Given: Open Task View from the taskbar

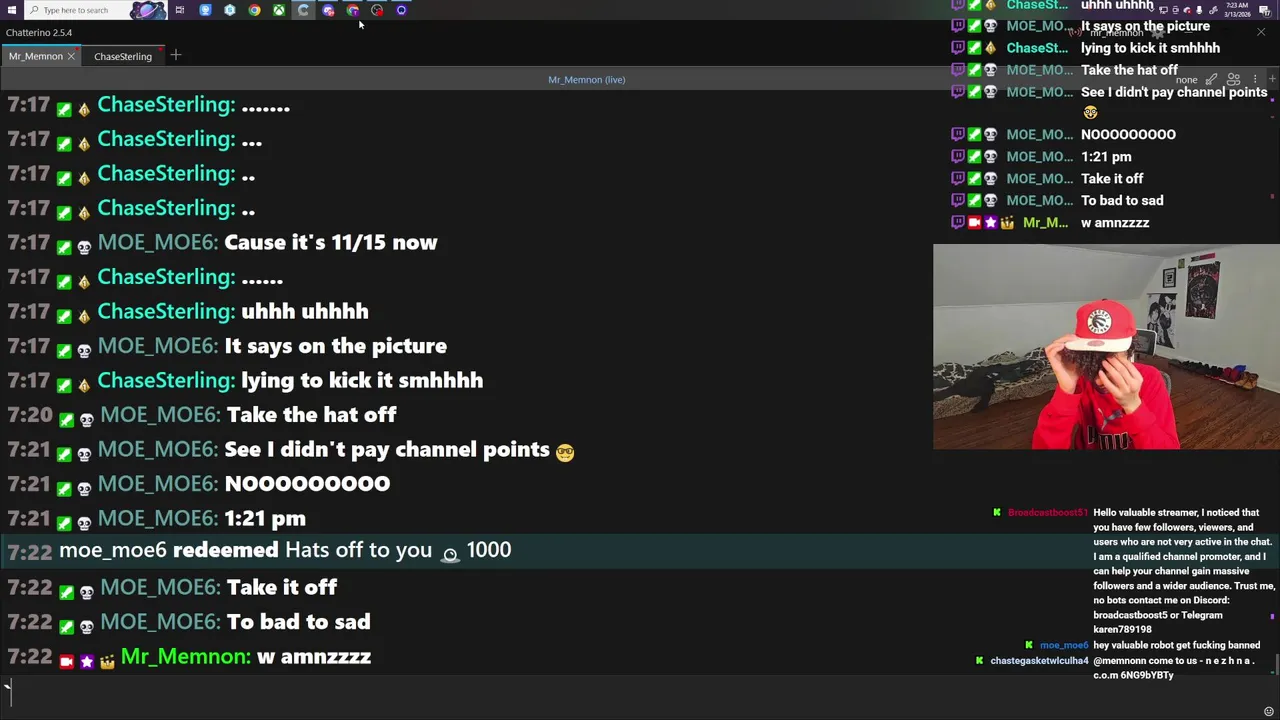Looking at the screenshot, I should 180,10.
